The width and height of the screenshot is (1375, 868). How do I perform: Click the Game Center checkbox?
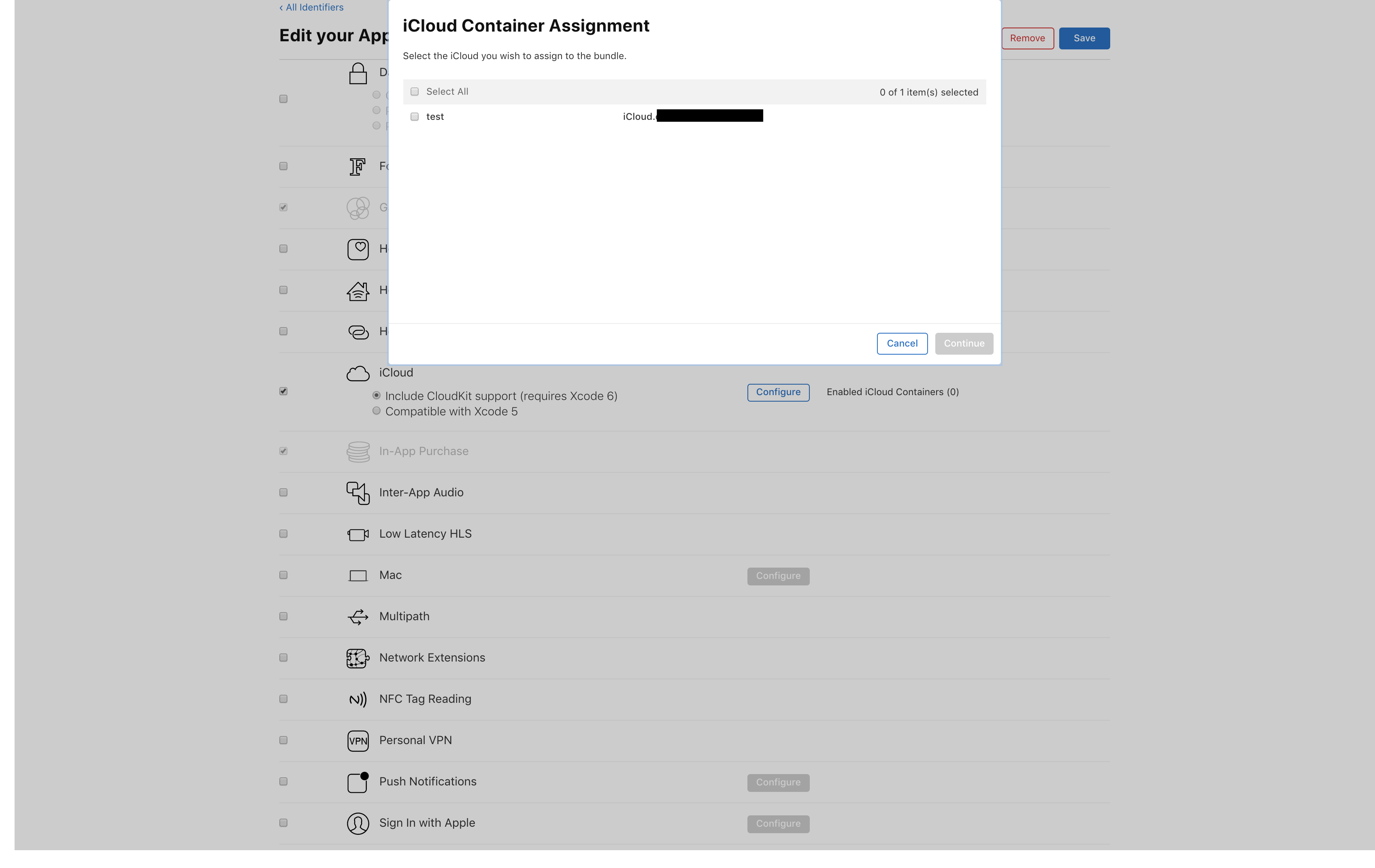(x=283, y=207)
